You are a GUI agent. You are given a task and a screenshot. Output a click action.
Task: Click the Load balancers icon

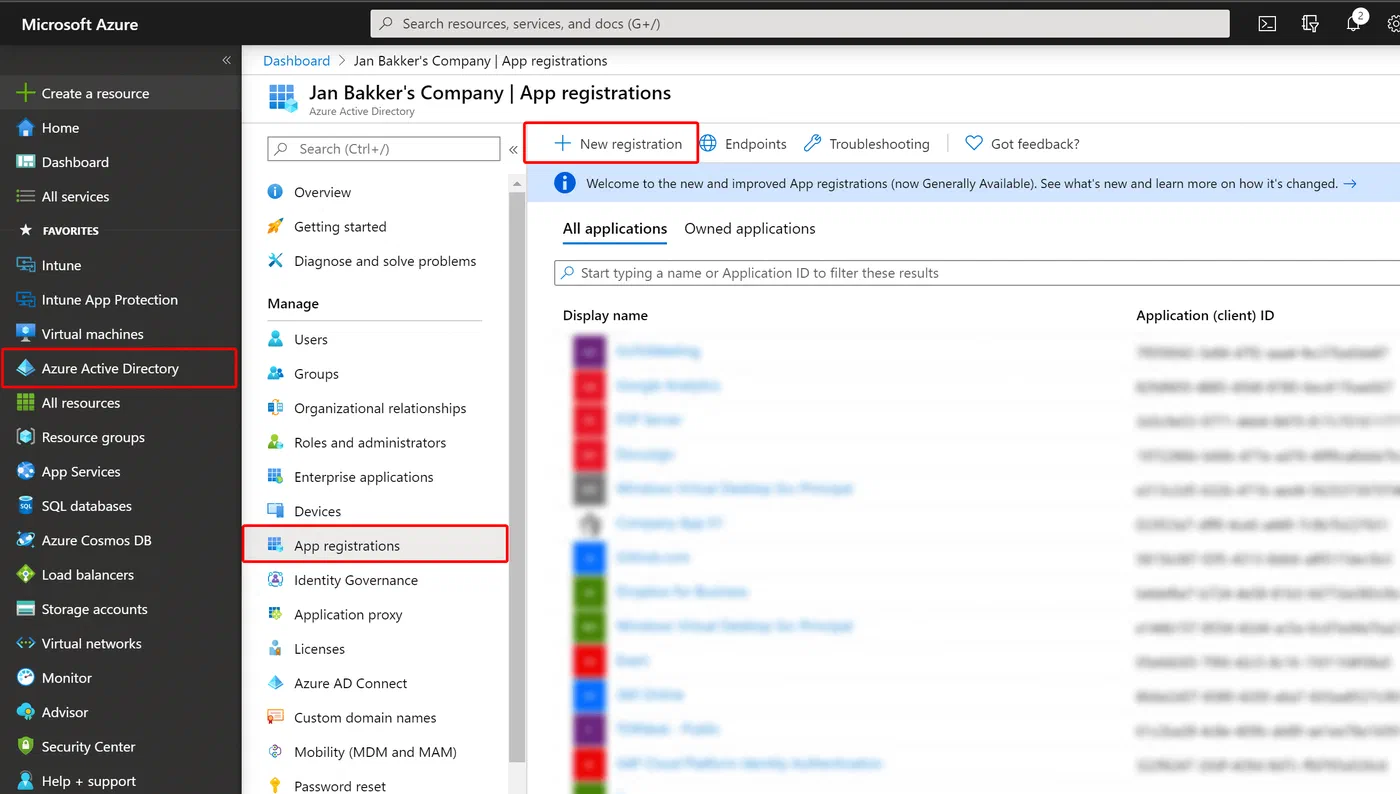pyautogui.click(x=25, y=575)
